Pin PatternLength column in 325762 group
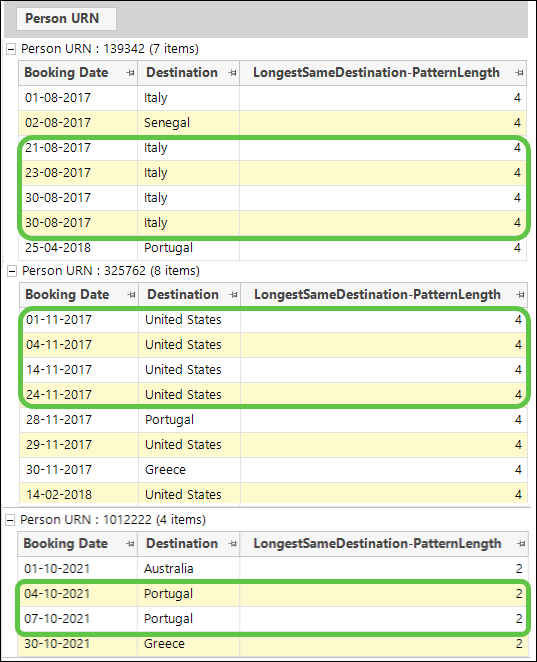This screenshot has width=537, height=662. coord(520,295)
